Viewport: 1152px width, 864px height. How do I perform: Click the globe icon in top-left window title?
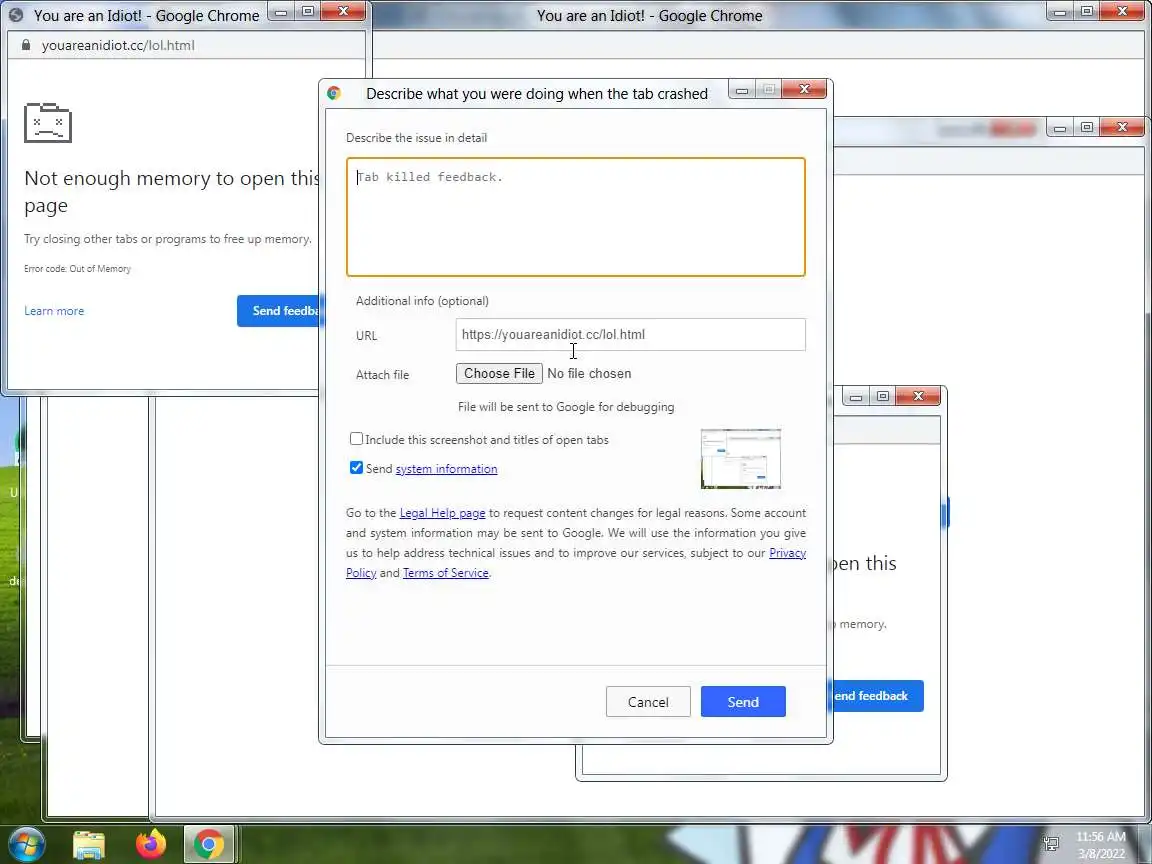[x=16, y=15]
